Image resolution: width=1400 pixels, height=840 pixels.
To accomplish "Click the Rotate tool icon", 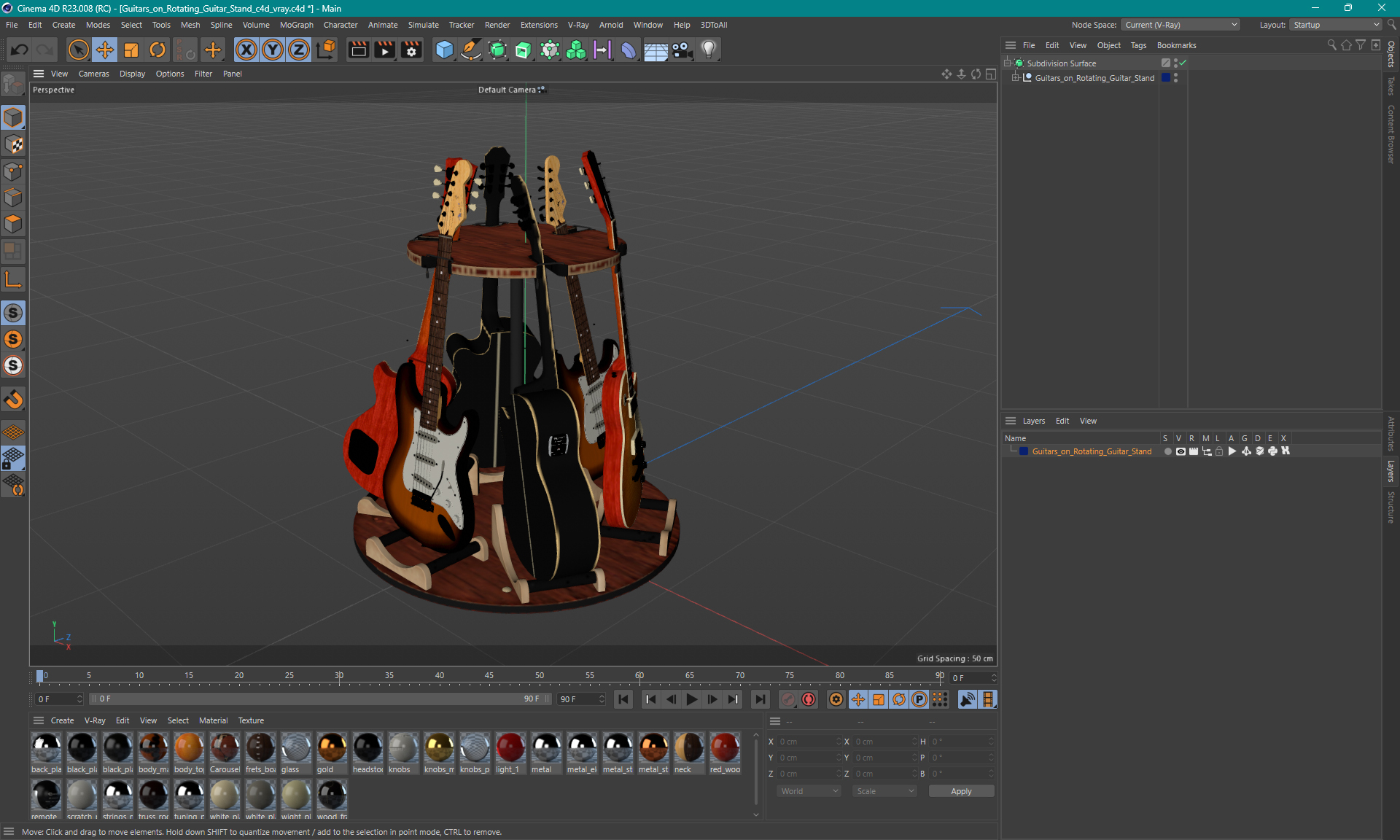I will [157, 49].
